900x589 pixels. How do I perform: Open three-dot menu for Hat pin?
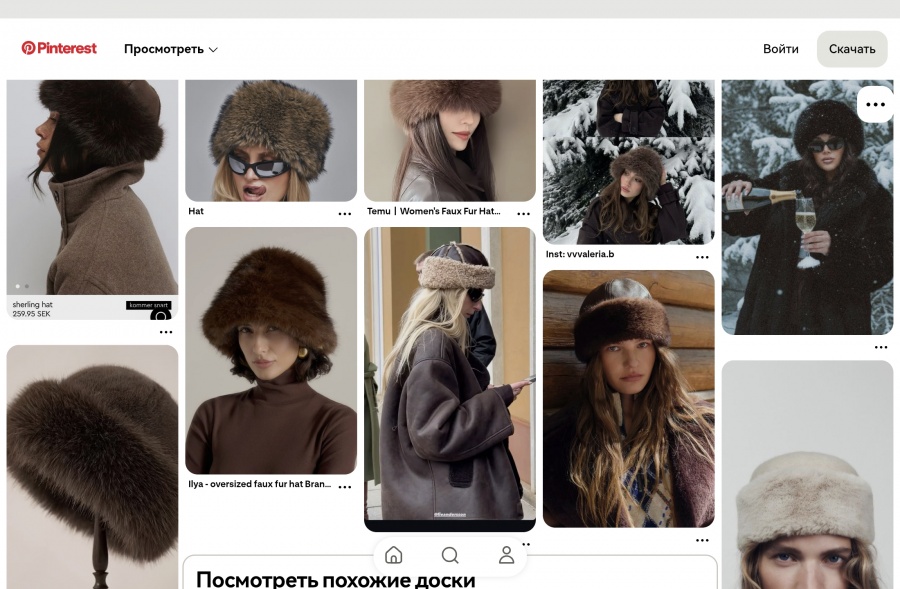345,214
